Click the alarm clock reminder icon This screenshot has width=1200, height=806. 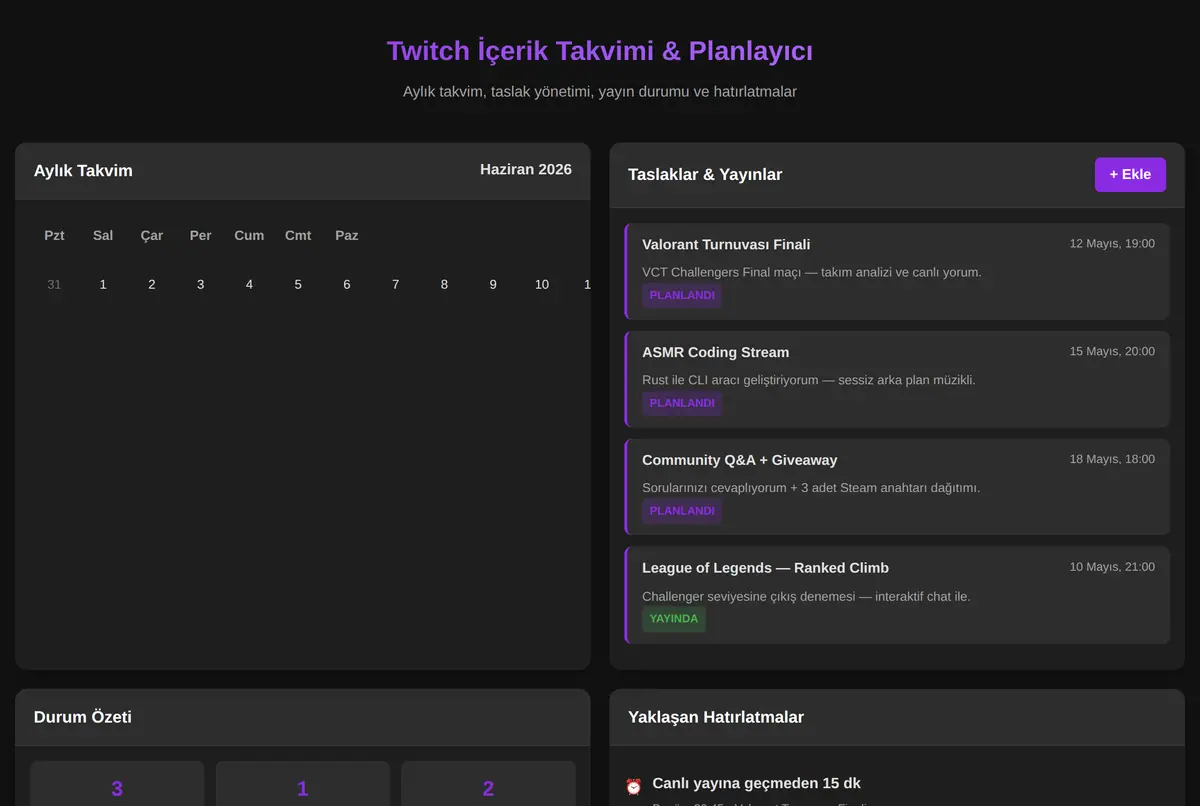633,786
